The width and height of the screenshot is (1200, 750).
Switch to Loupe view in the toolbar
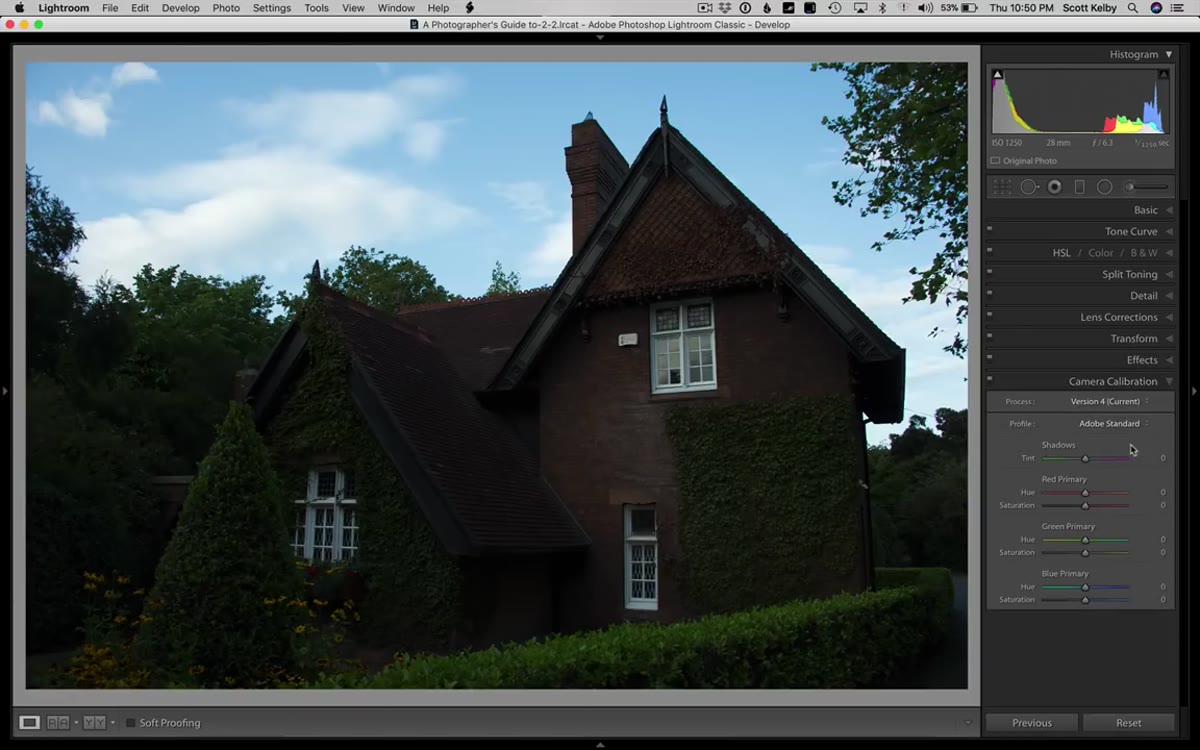(30, 722)
